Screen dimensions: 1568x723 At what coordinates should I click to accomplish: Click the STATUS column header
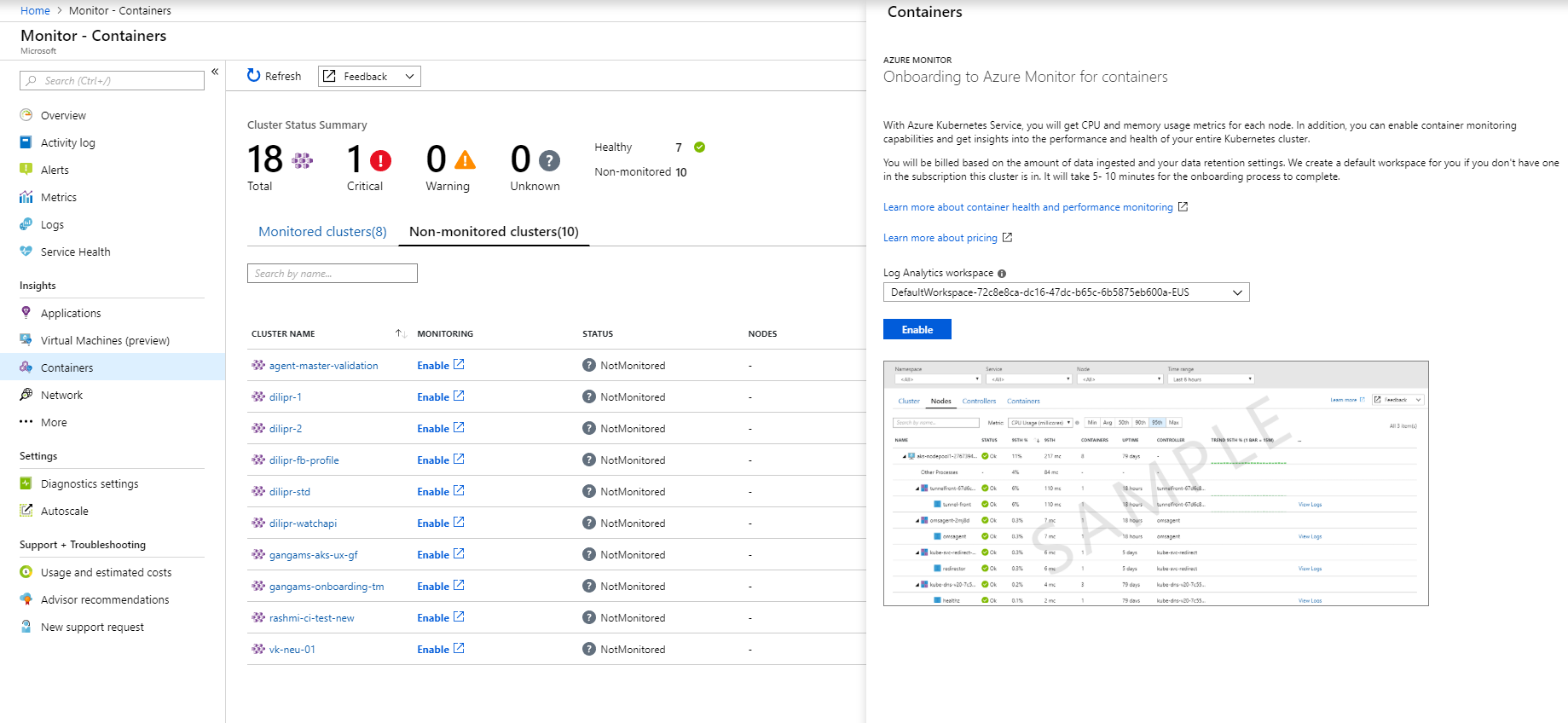598,334
